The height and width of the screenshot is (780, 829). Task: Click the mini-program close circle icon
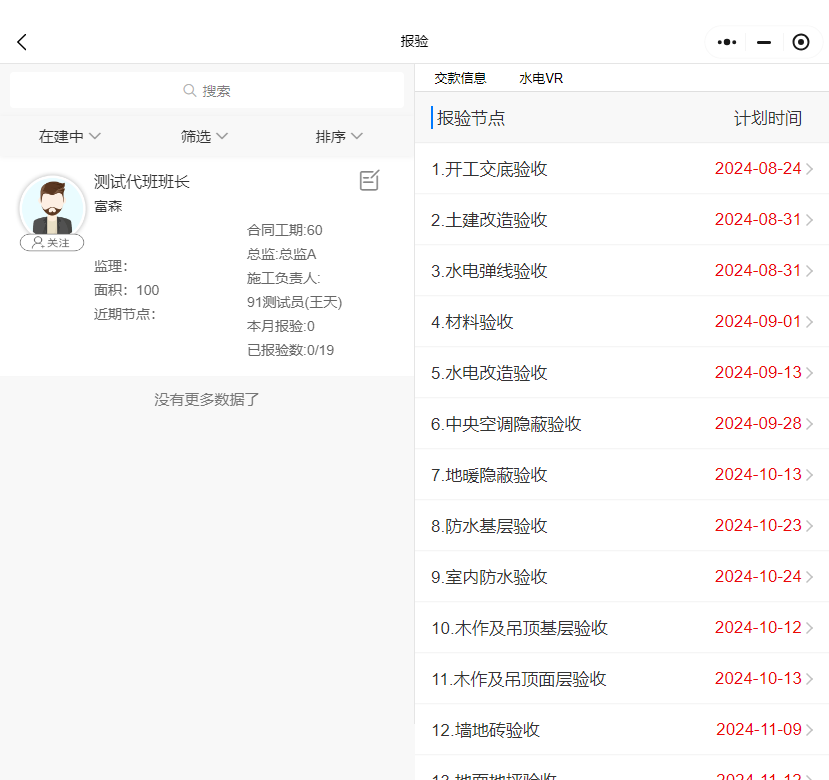pyautogui.click(x=800, y=42)
